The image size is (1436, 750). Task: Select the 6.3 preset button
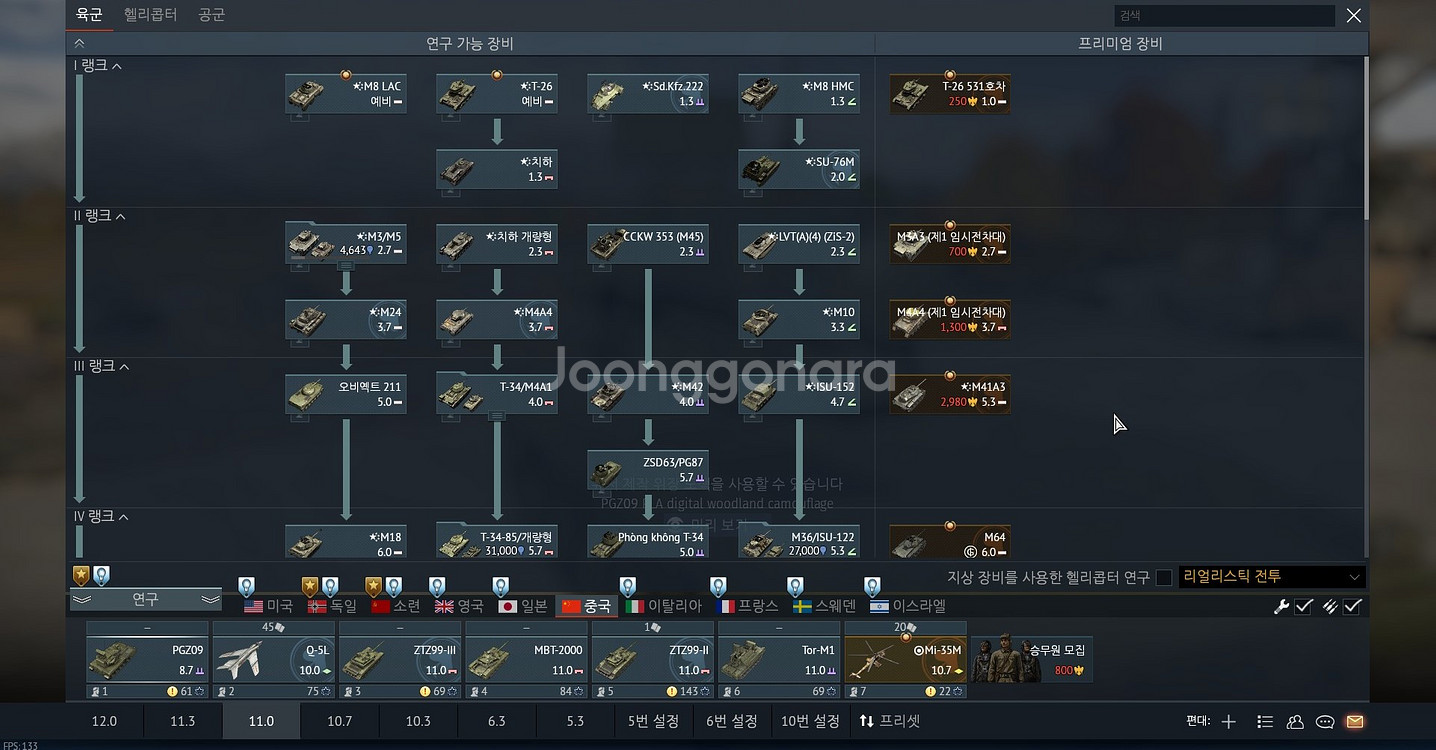[x=497, y=721]
